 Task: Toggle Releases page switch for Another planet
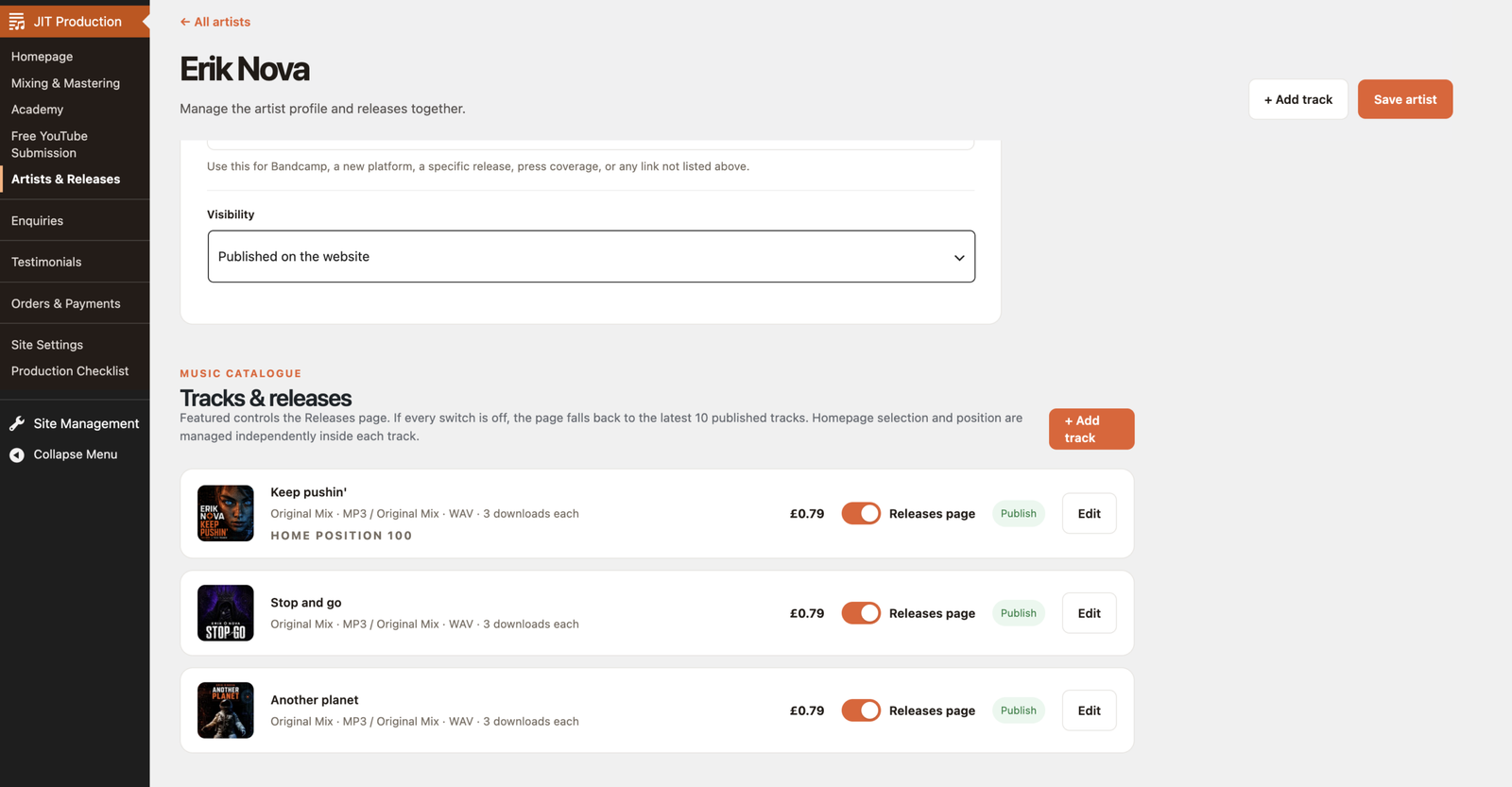click(x=861, y=710)
